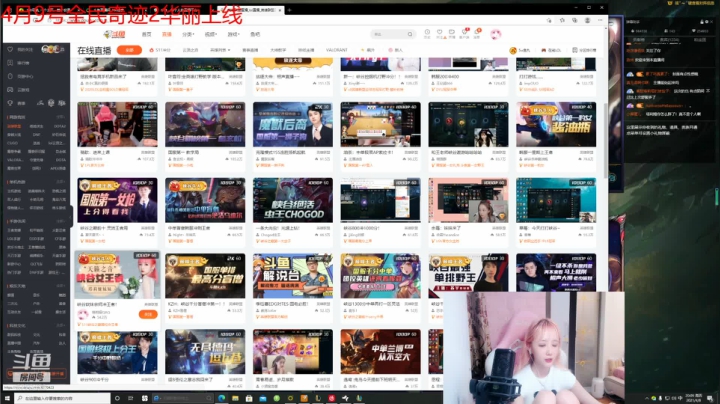Click the Douyu logo in the header

click(115, 34)
